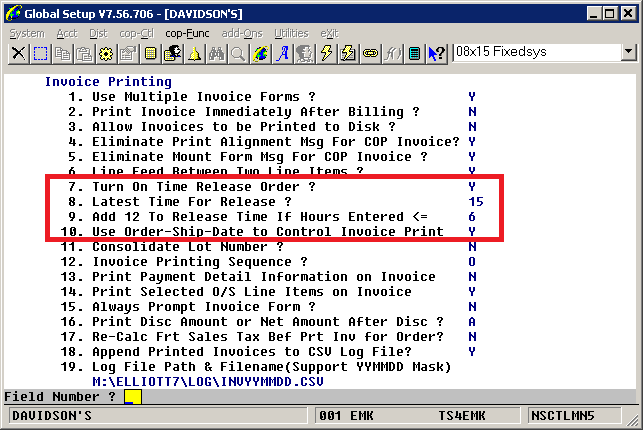
Task: Click the Paste clipboard icon
Action: [84, 54]
